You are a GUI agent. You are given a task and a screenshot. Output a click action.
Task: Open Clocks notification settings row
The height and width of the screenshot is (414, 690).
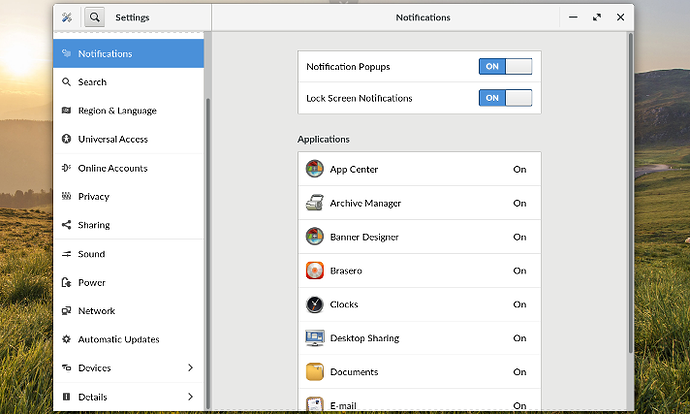coord(419,304)
